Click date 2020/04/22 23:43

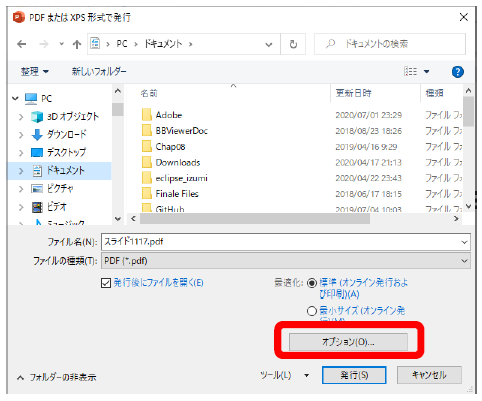tap(369, 178)
